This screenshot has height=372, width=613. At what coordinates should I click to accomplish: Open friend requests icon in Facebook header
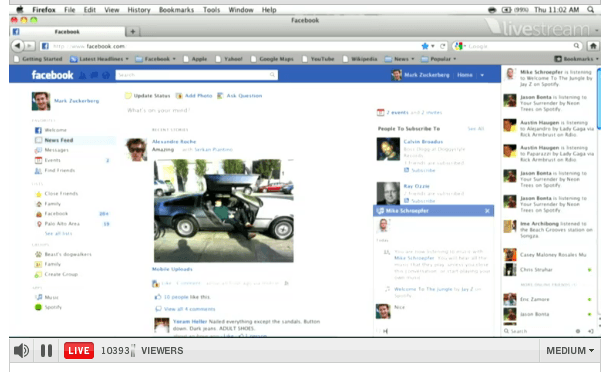(x=82, y=75)
